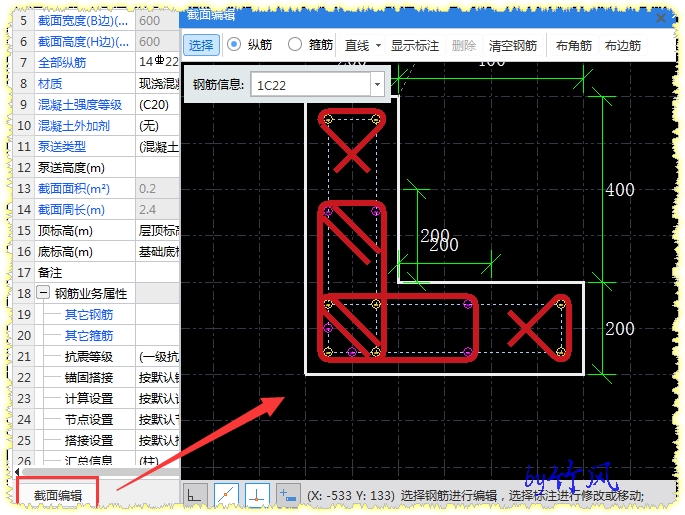685x515 pixels.
Task: Click the 底标高(m) property row
Action: coord(96,251)
